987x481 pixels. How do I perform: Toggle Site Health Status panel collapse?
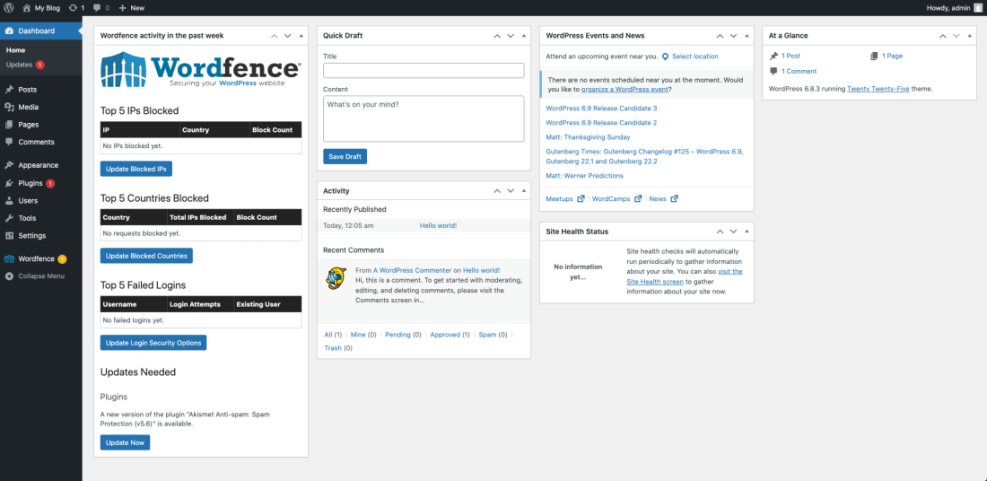(747, 232)
